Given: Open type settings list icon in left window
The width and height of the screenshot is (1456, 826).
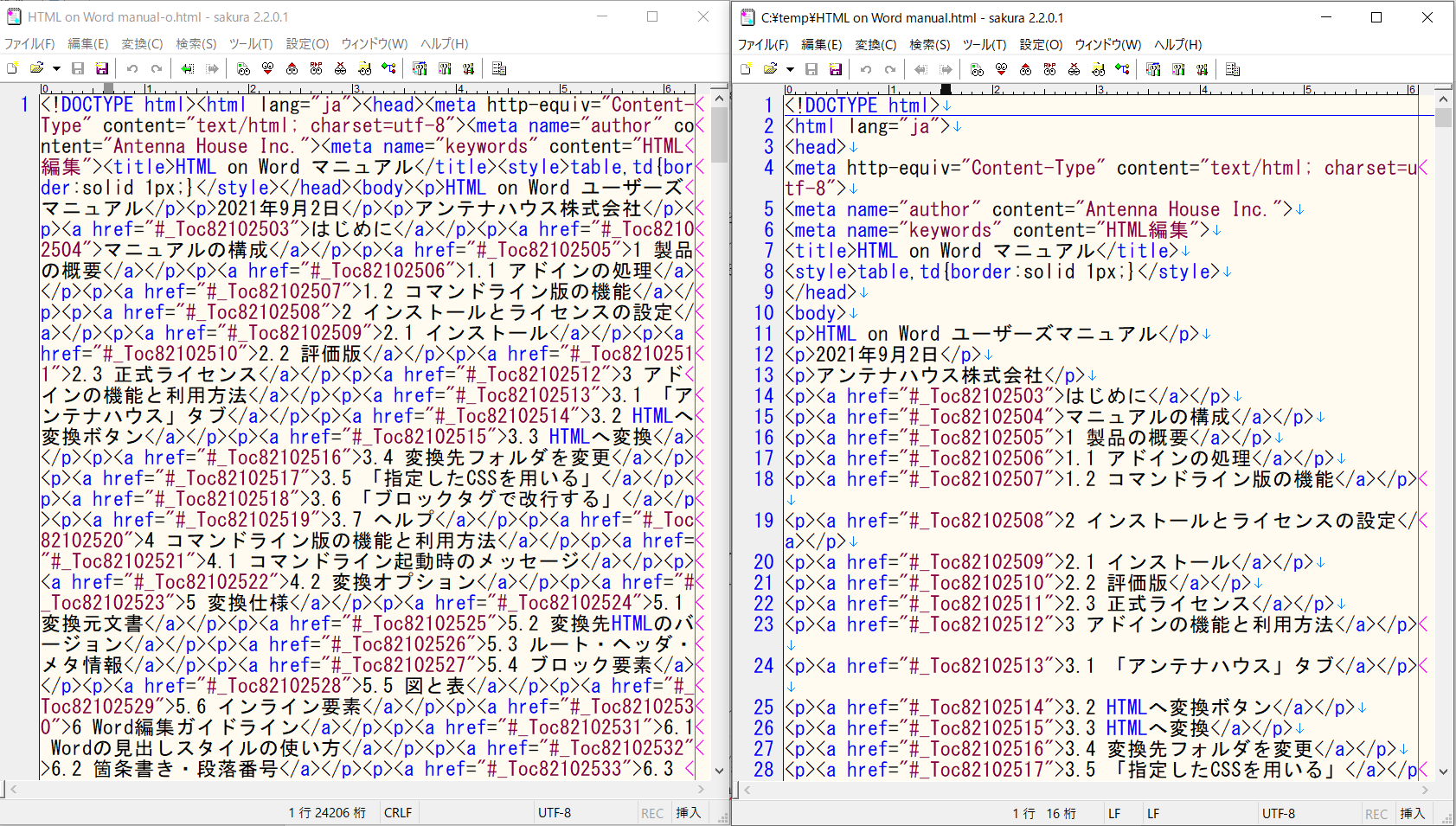Looking at the screenshot, I should (x=420, y=68).
